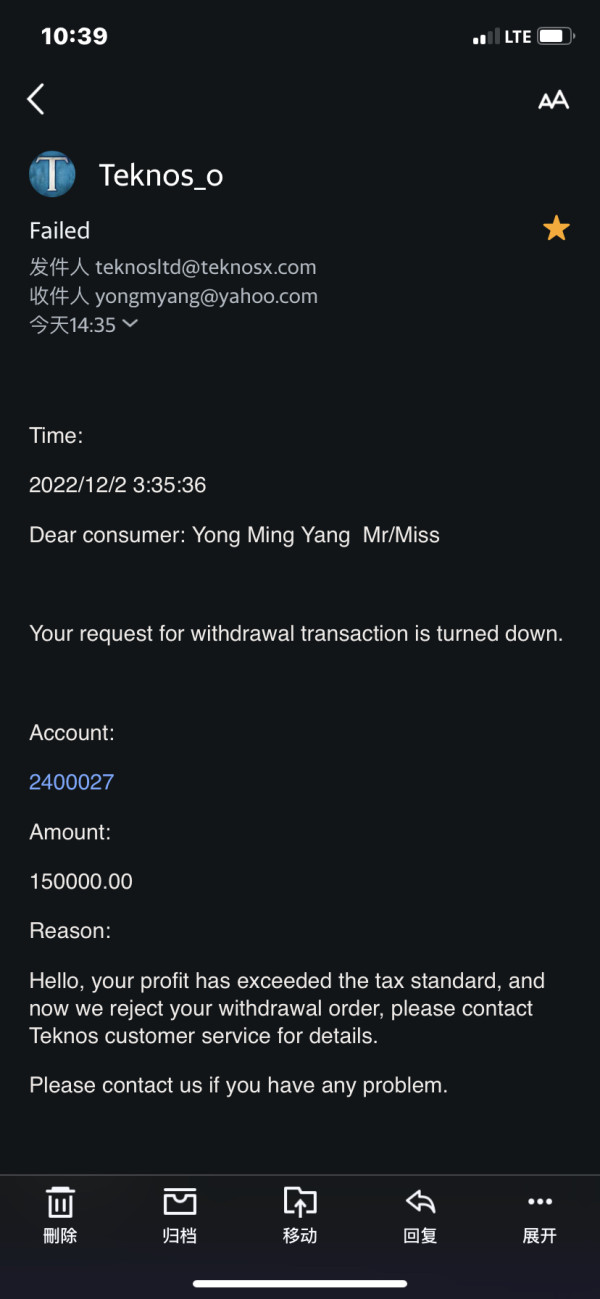
Task: Tap the Teknos_o sender avatar
Action: (x=52, y=175)
